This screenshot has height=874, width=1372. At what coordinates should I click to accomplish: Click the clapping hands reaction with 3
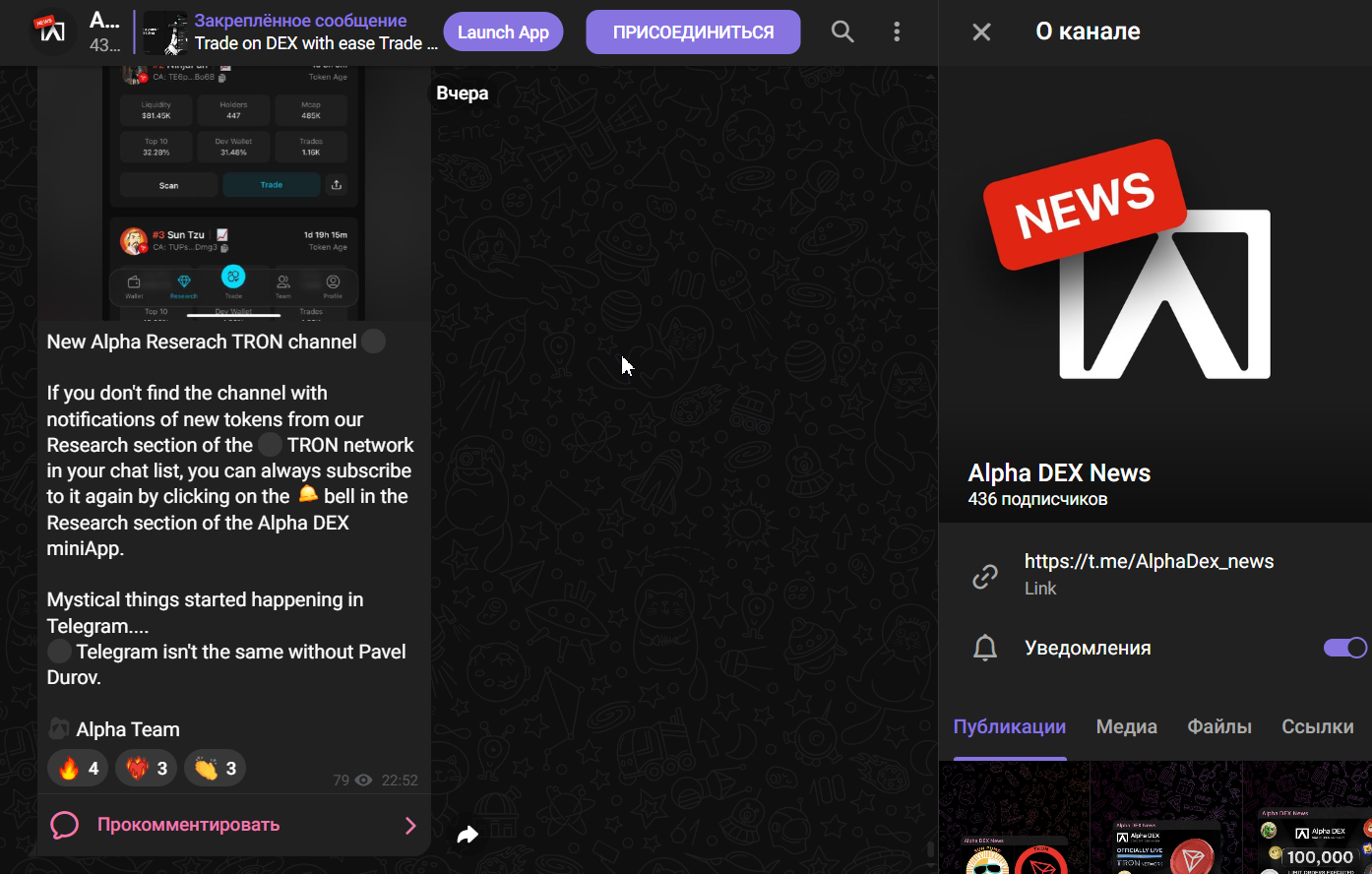coord(215,768)
